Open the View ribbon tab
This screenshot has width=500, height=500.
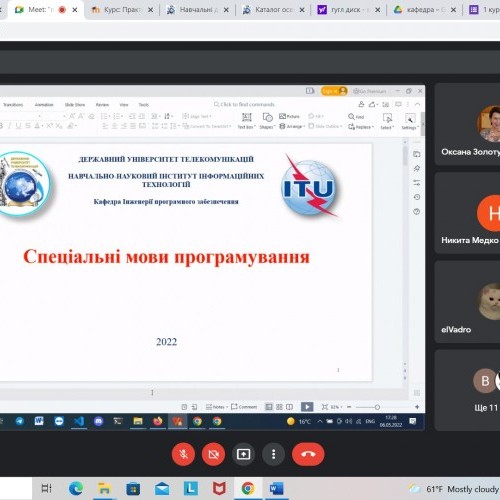point(124,105)
